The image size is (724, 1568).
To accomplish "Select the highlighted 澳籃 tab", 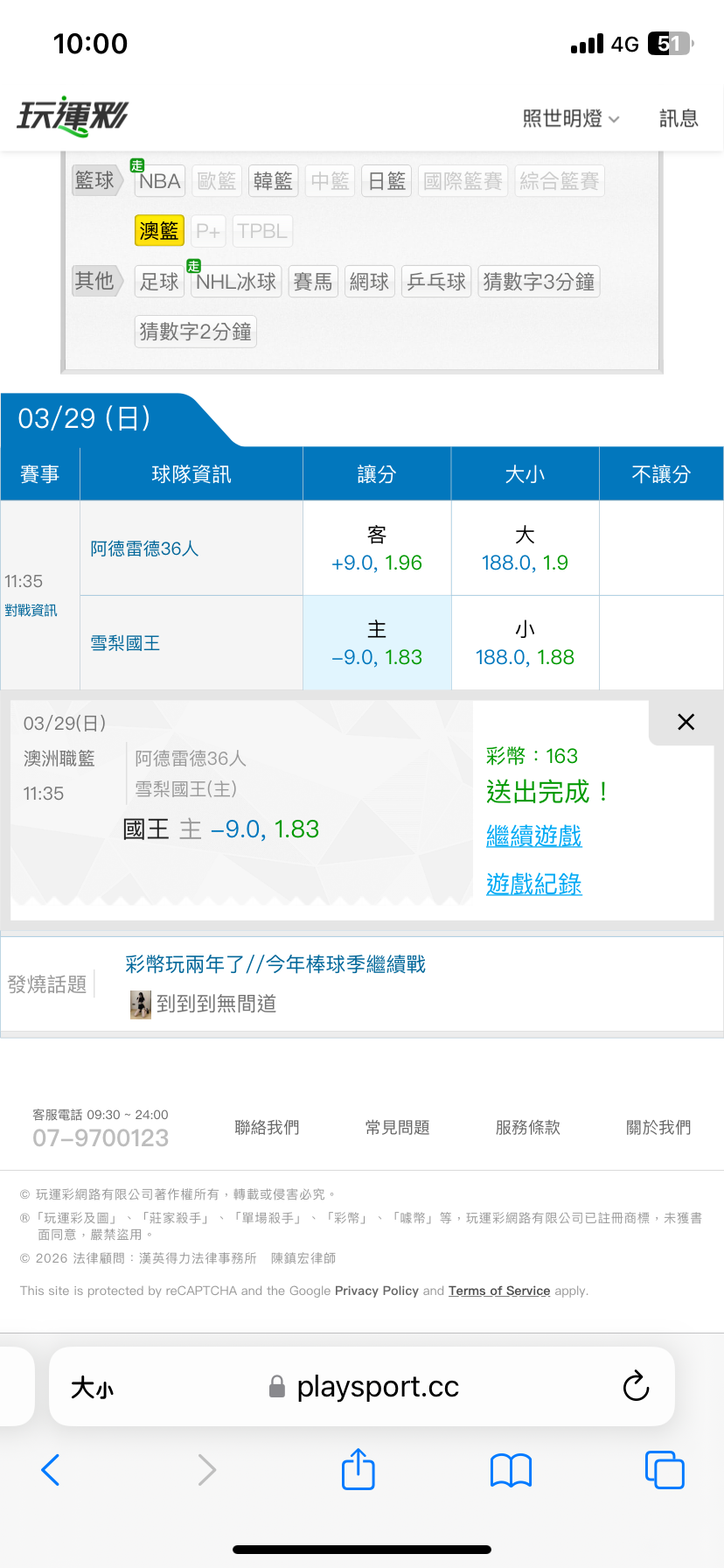I will [159, 231].
